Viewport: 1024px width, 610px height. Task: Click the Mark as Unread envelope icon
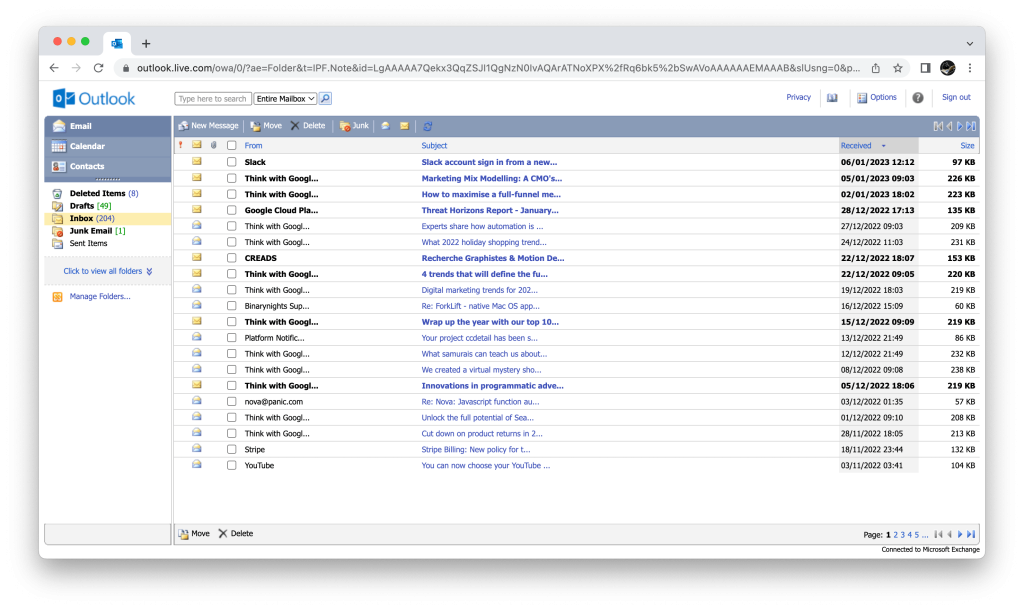[404, 126]
